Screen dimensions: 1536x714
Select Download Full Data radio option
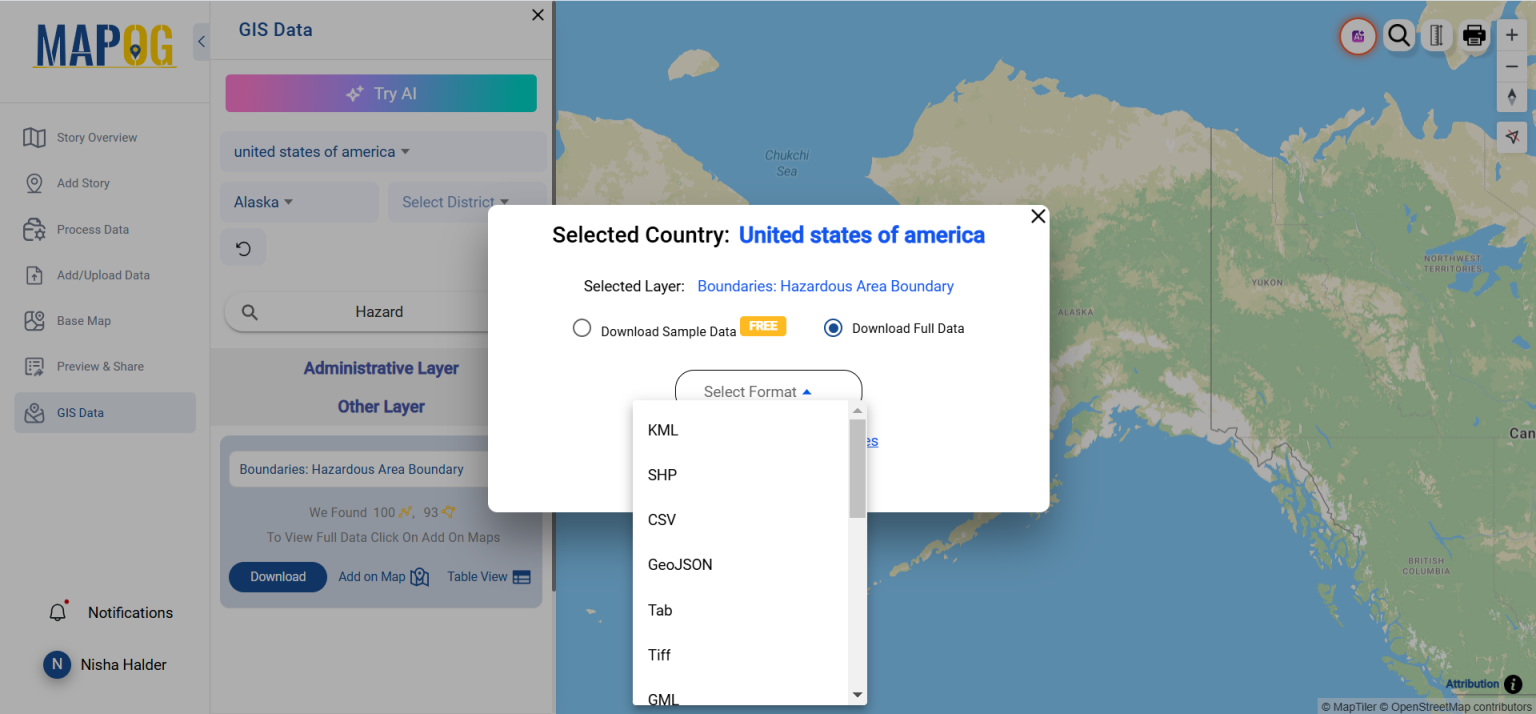833,328
